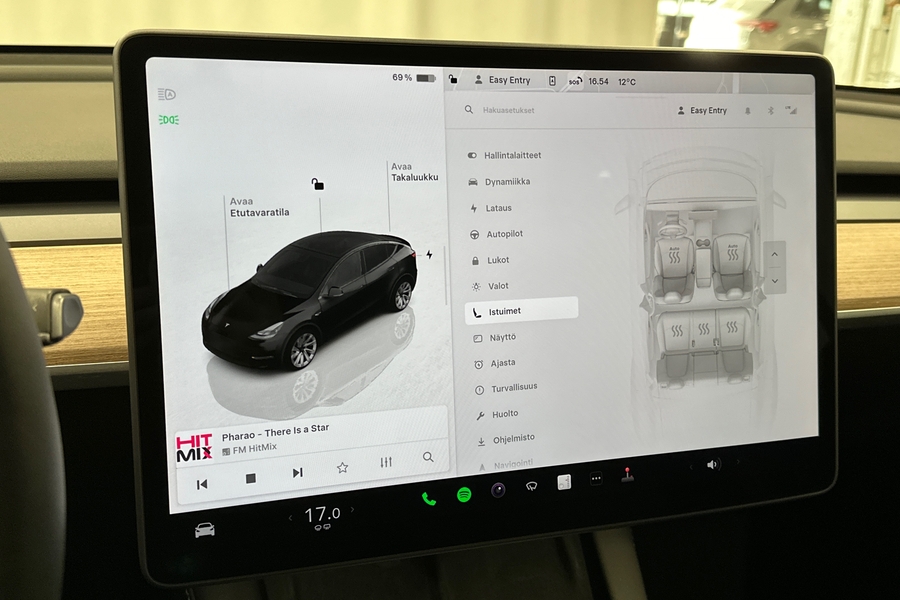900x600 pixels.
Task: Switch to the Lataus settings section
Action: pos(497,207)
